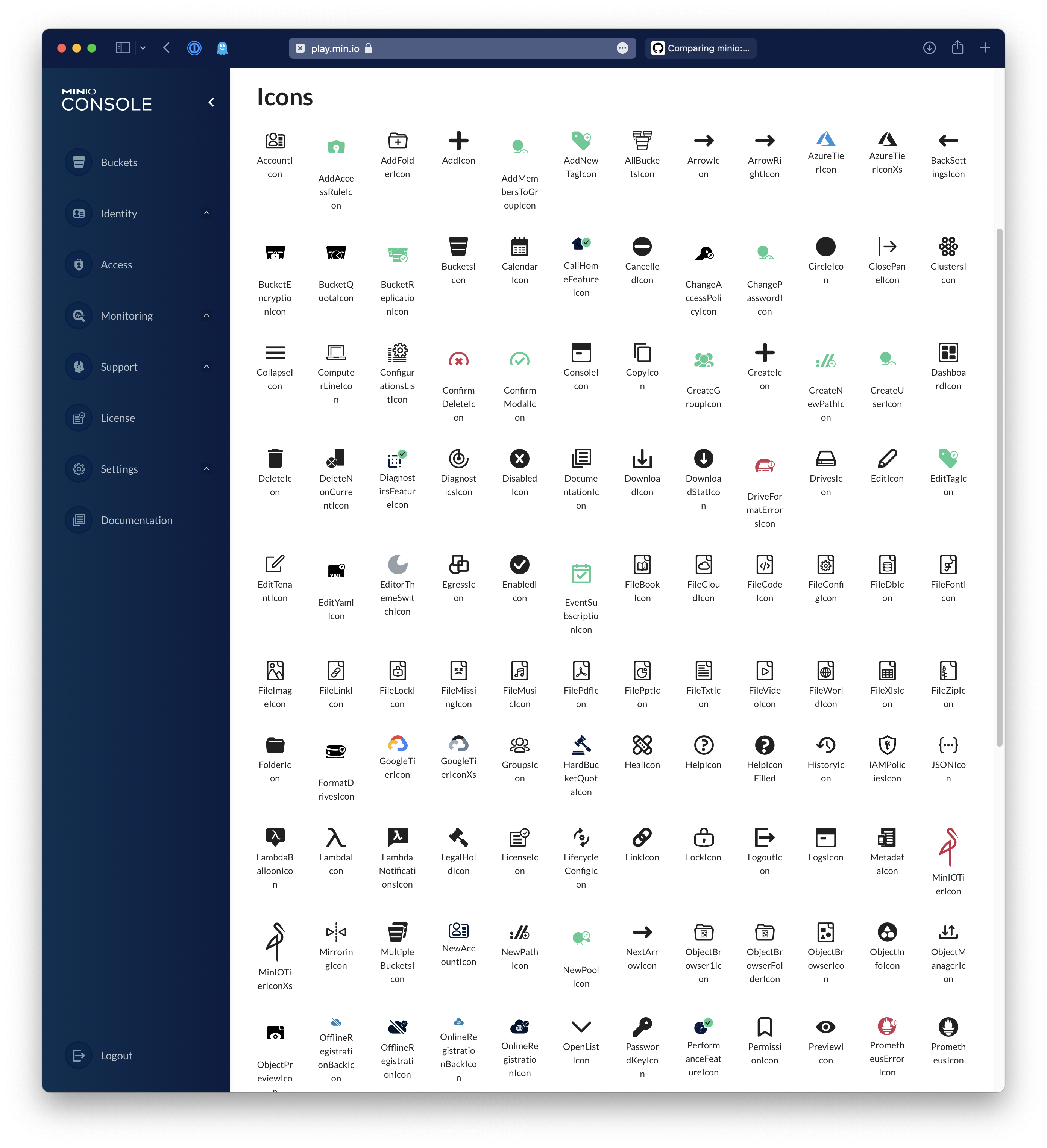Expand the Monitoring section chevron
Image resolution: width=1047 pixels, height=1148 pixels.
(206, 315)
